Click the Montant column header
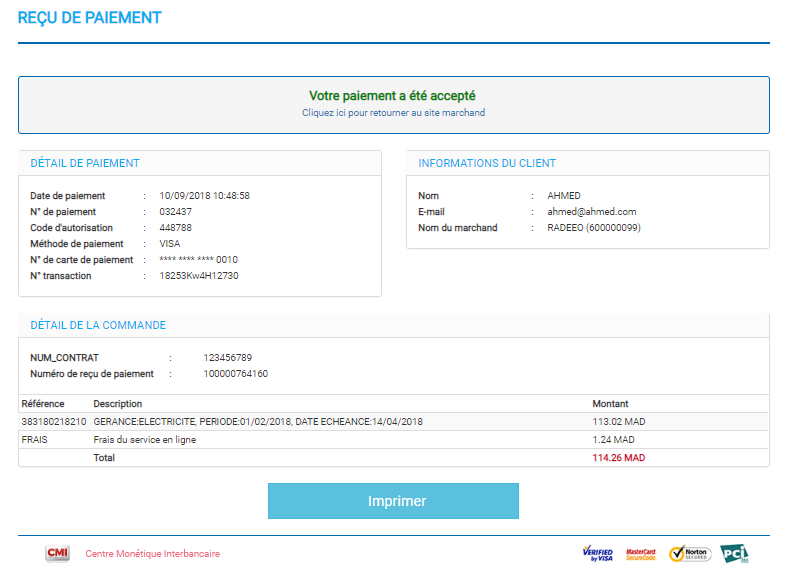 pos(610,404)
